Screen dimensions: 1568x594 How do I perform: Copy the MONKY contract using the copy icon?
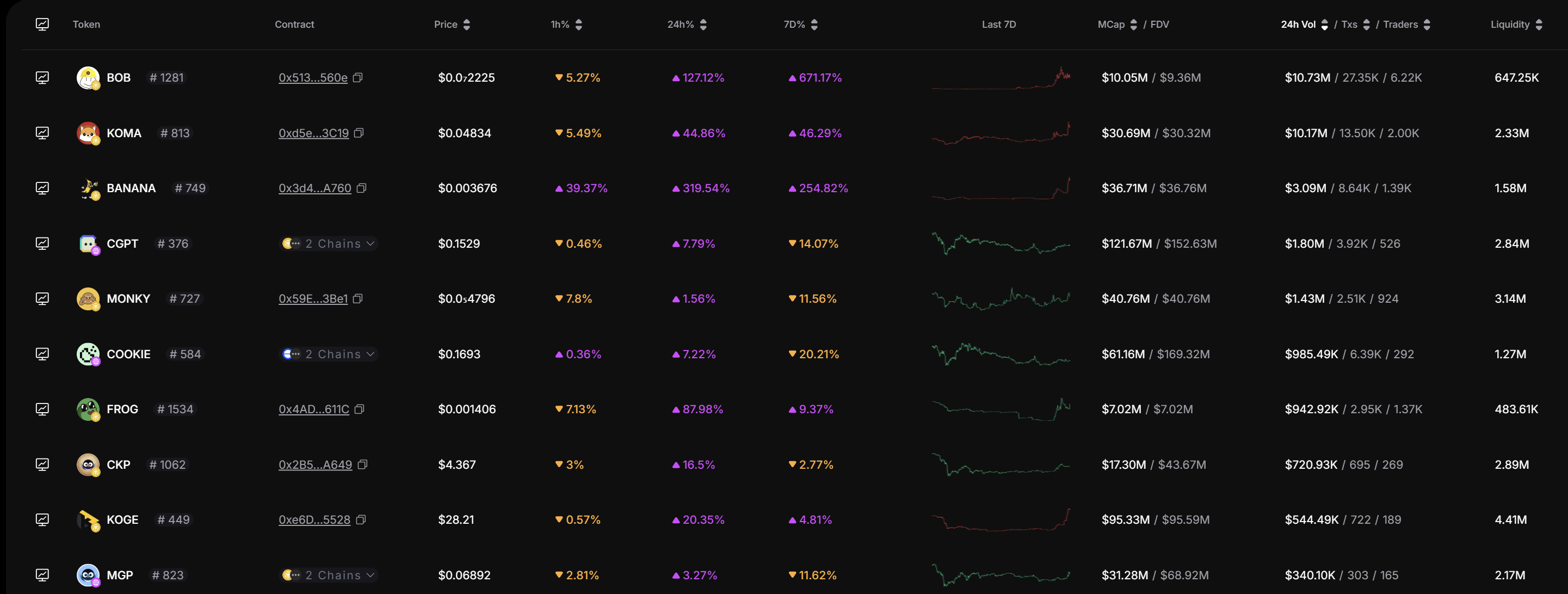point(359,298)
